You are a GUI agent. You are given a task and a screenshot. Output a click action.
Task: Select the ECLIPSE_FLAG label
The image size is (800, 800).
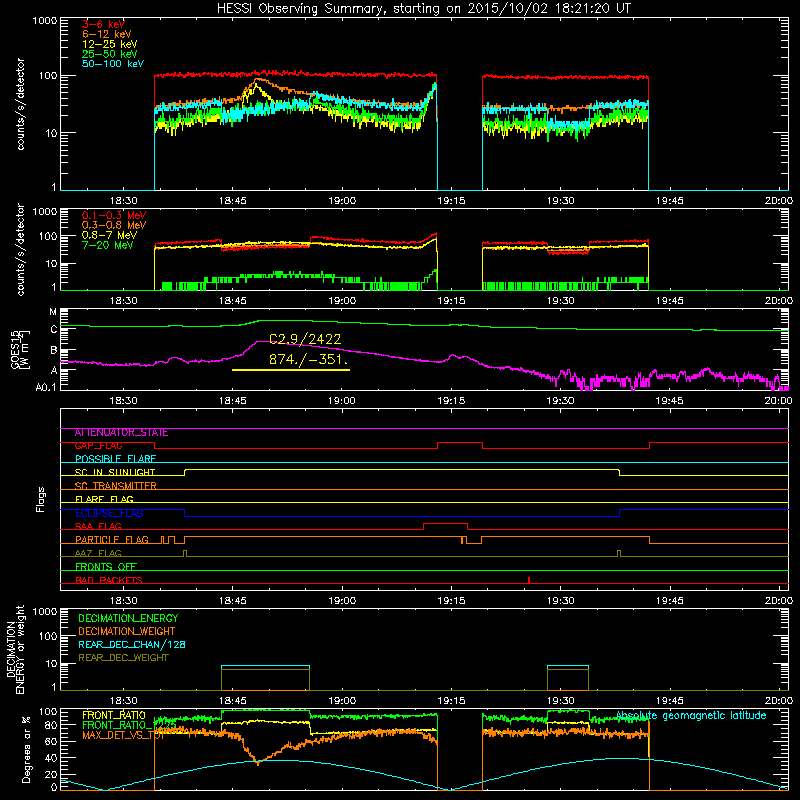pos(109,513)
